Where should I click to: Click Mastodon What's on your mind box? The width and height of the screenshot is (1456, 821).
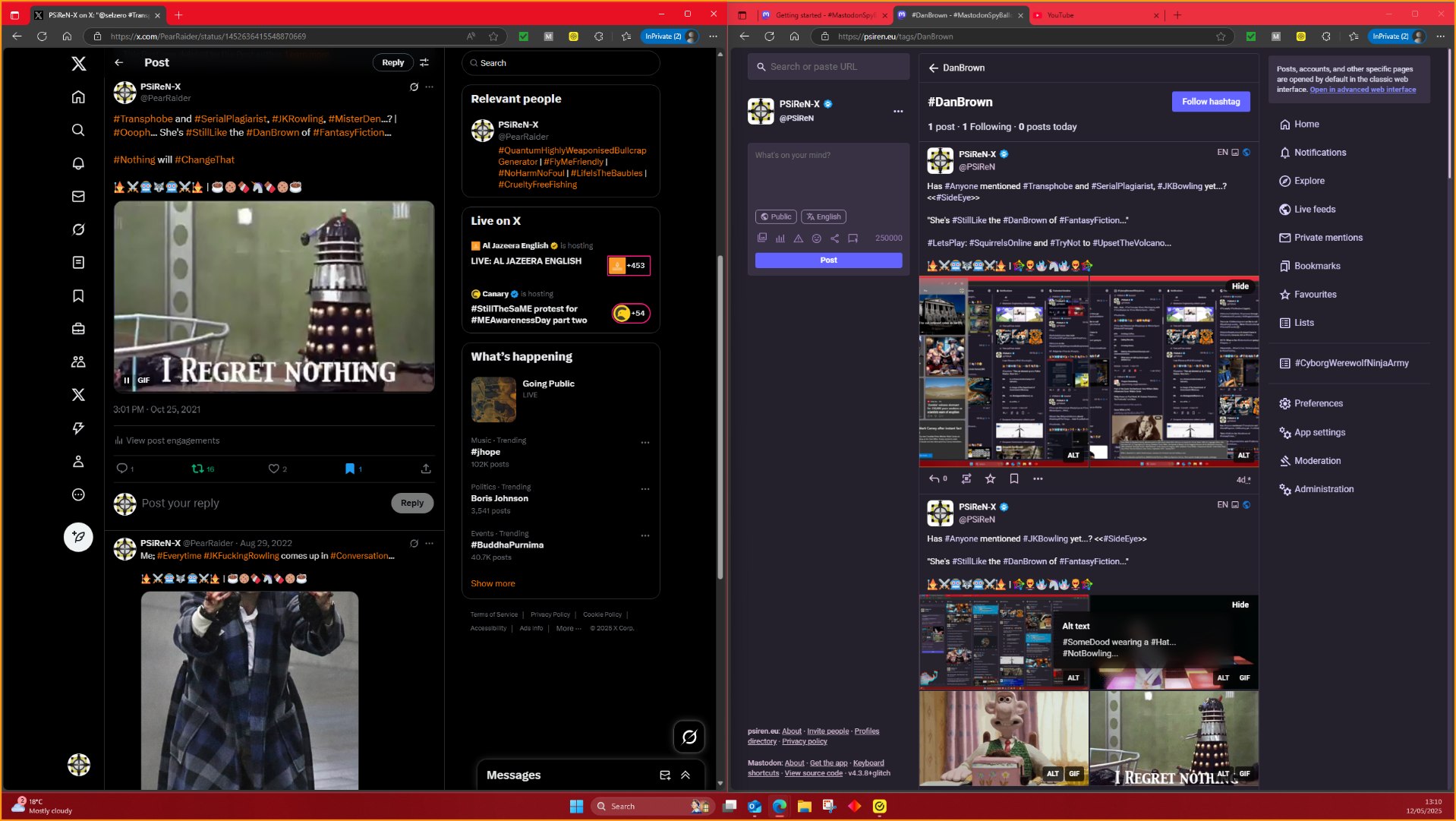click(x=828, y=175)
